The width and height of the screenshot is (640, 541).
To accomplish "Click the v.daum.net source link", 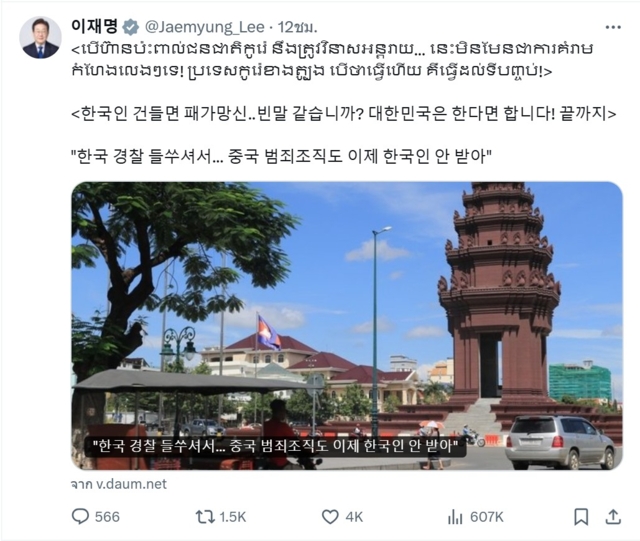I will pos(131,484).
